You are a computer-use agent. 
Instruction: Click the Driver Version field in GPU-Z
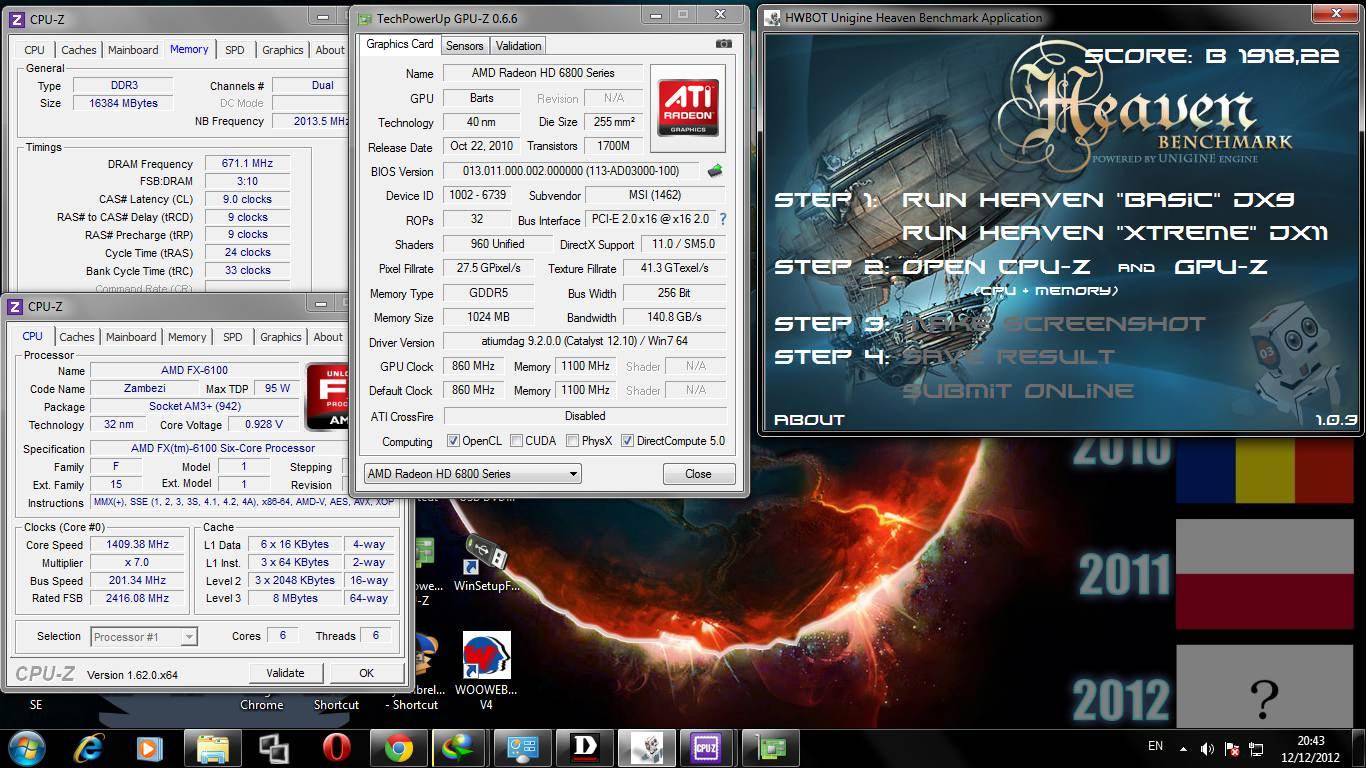(x=585, y=342)
